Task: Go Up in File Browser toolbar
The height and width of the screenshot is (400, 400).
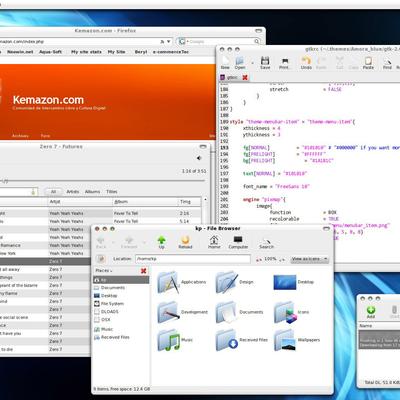Action: 161,242
